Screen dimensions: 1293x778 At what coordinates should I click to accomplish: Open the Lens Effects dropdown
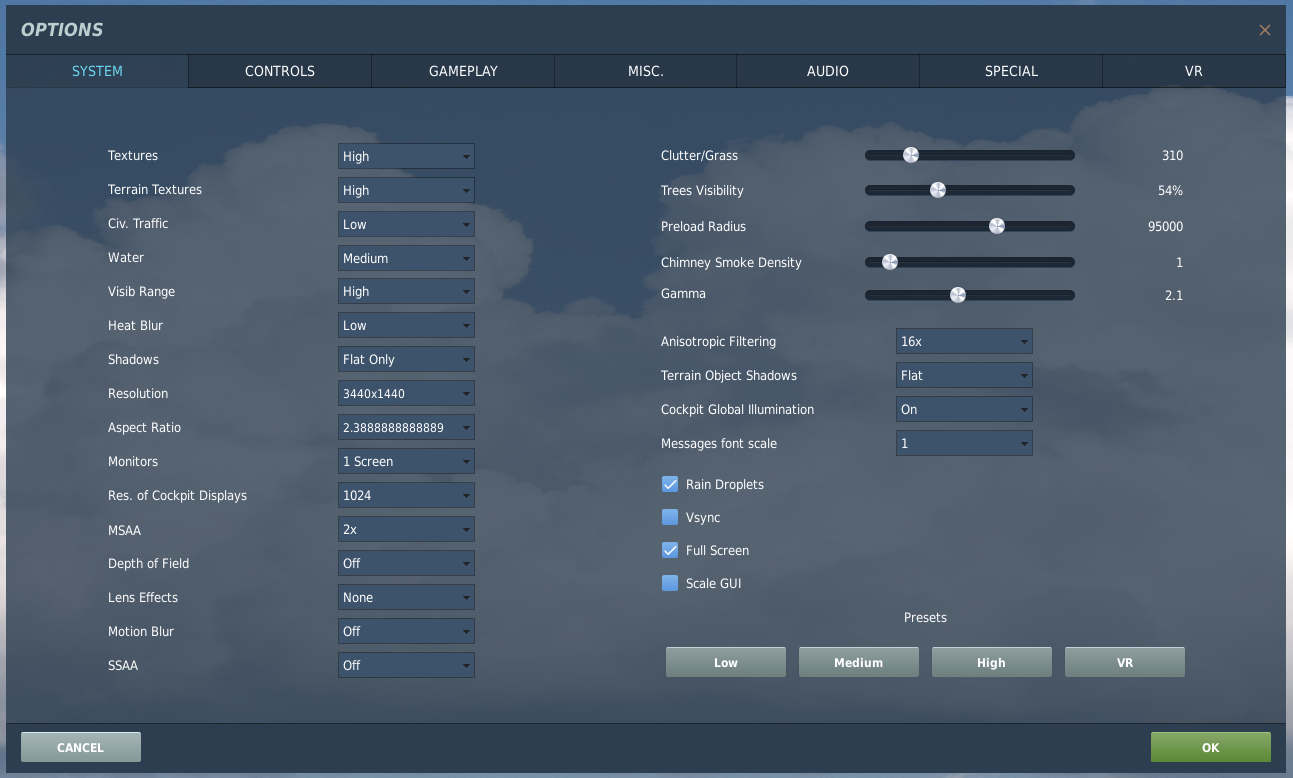point(406,597)
